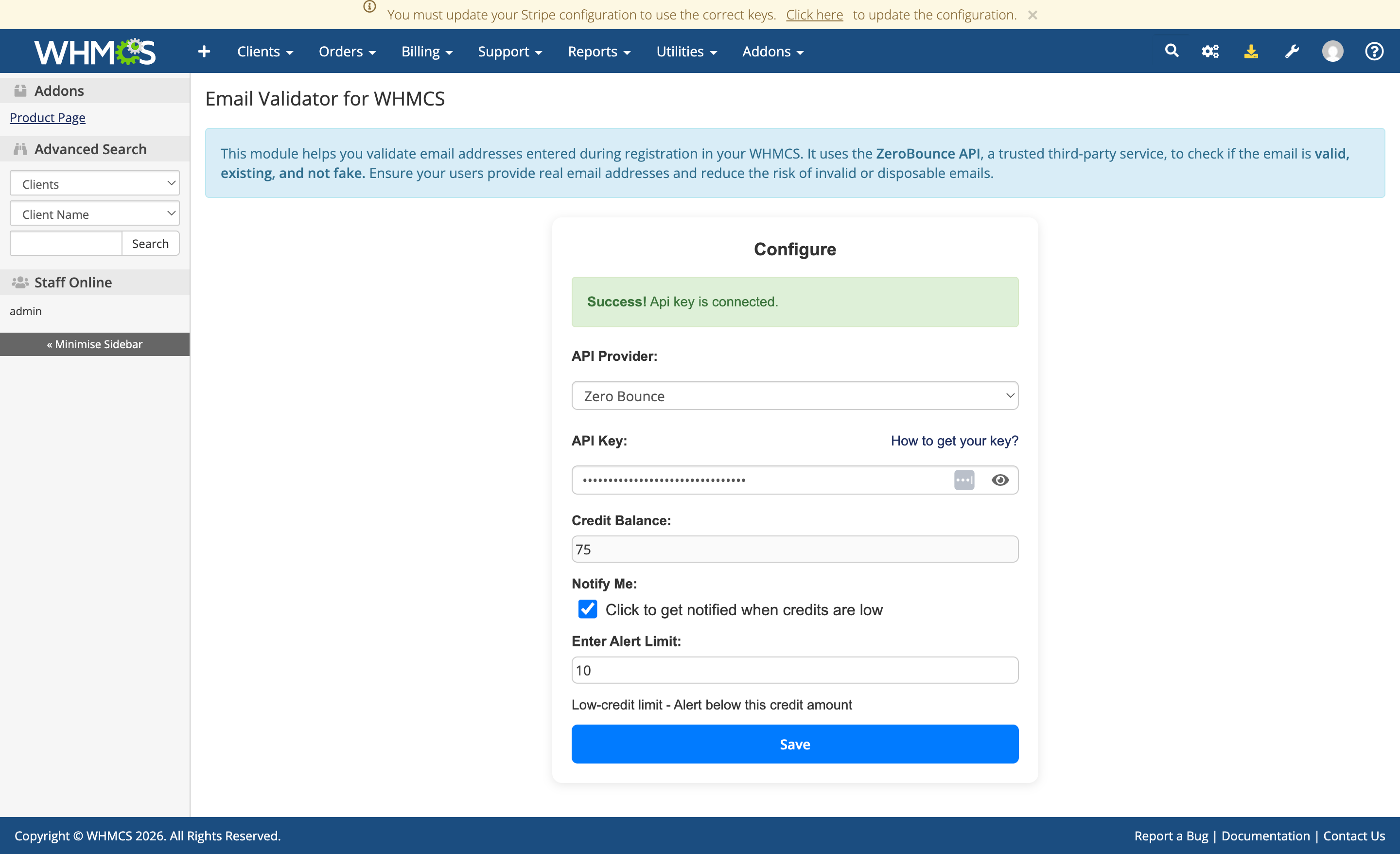1400x854 pixels.
Task: Click the blue Save button
Action: (x=794, y=744)
